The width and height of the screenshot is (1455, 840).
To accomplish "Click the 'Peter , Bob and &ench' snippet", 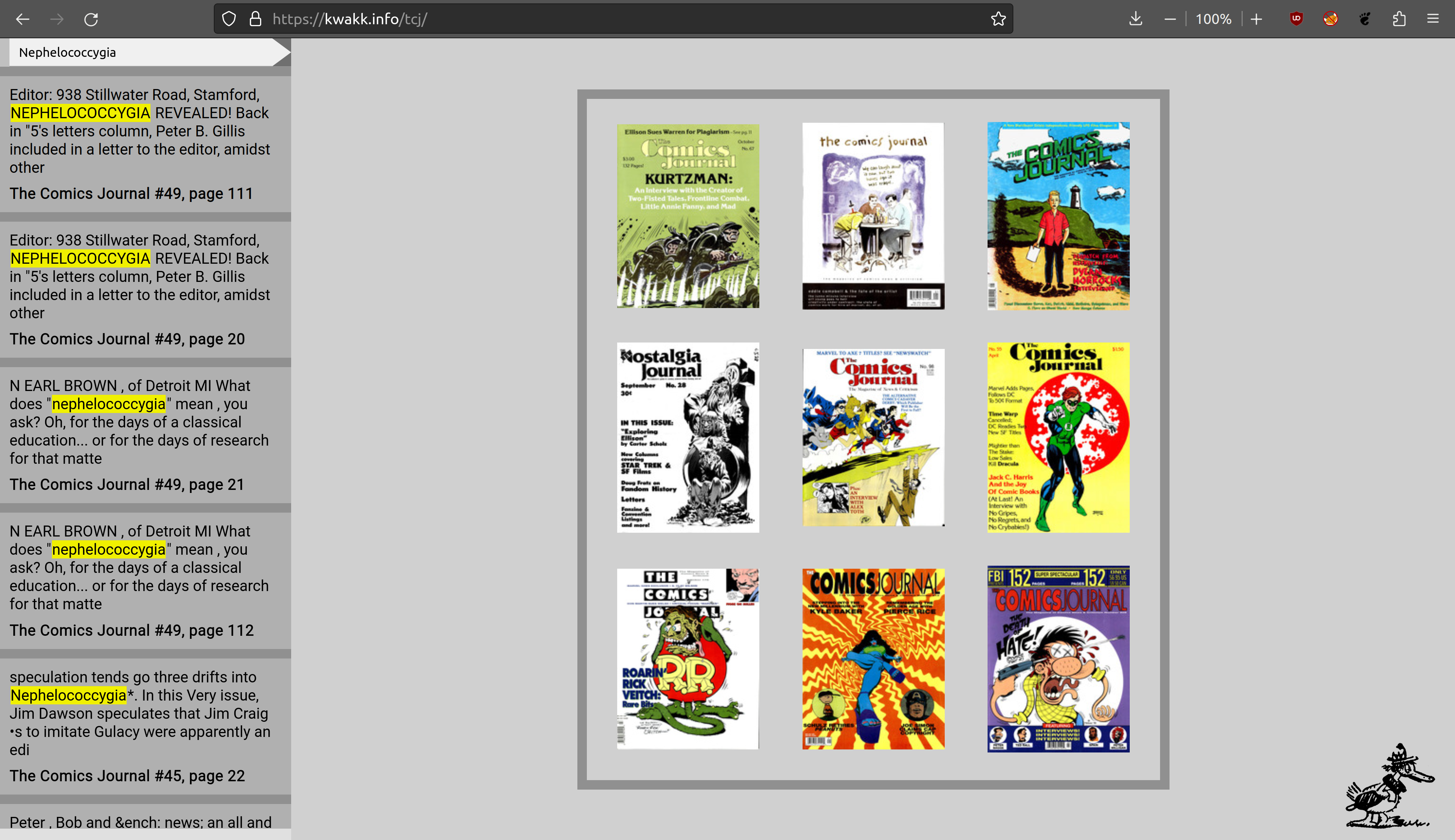I will click(140, 822).
